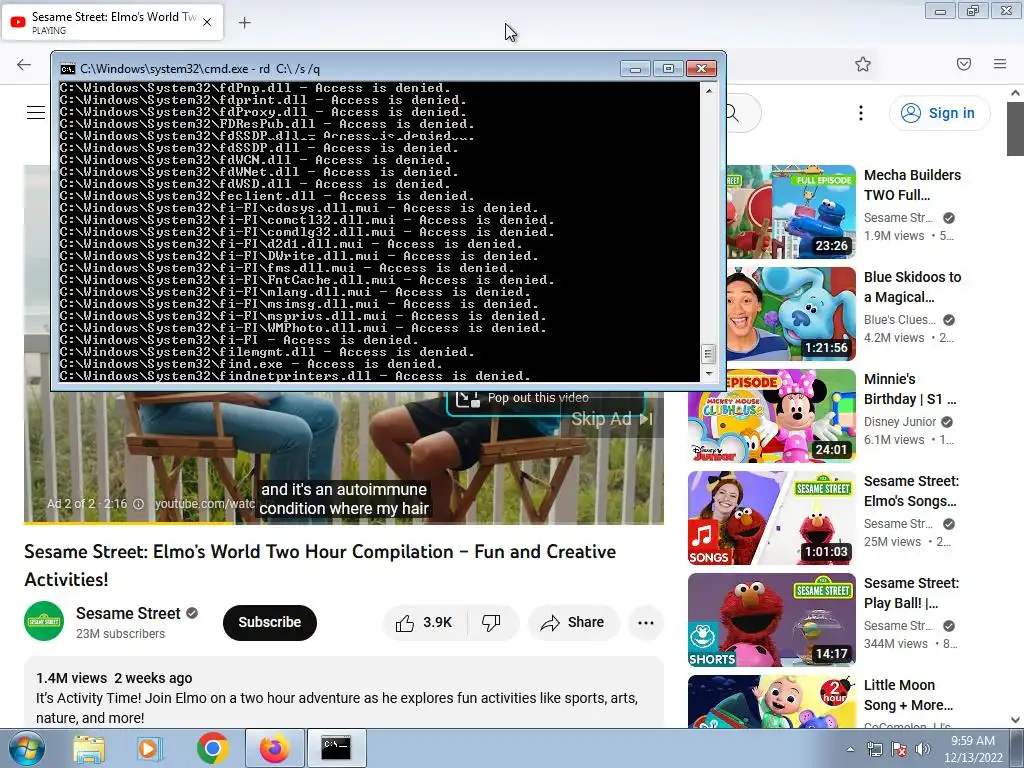Screen dimensions: 1024x768
Task: Click the Blue's Clues channel name
Action: click(x=899, y=319)
